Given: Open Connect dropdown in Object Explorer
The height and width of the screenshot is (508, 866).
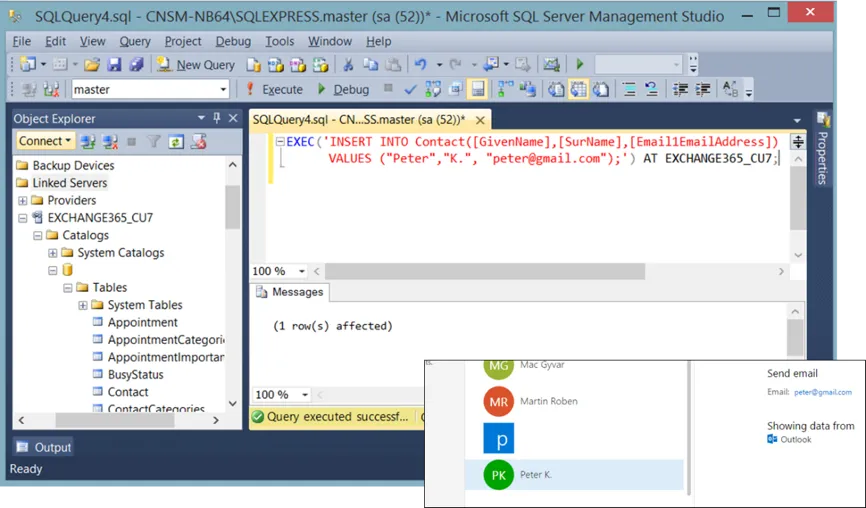Looking at the screenshot, I should coord(45,141).
